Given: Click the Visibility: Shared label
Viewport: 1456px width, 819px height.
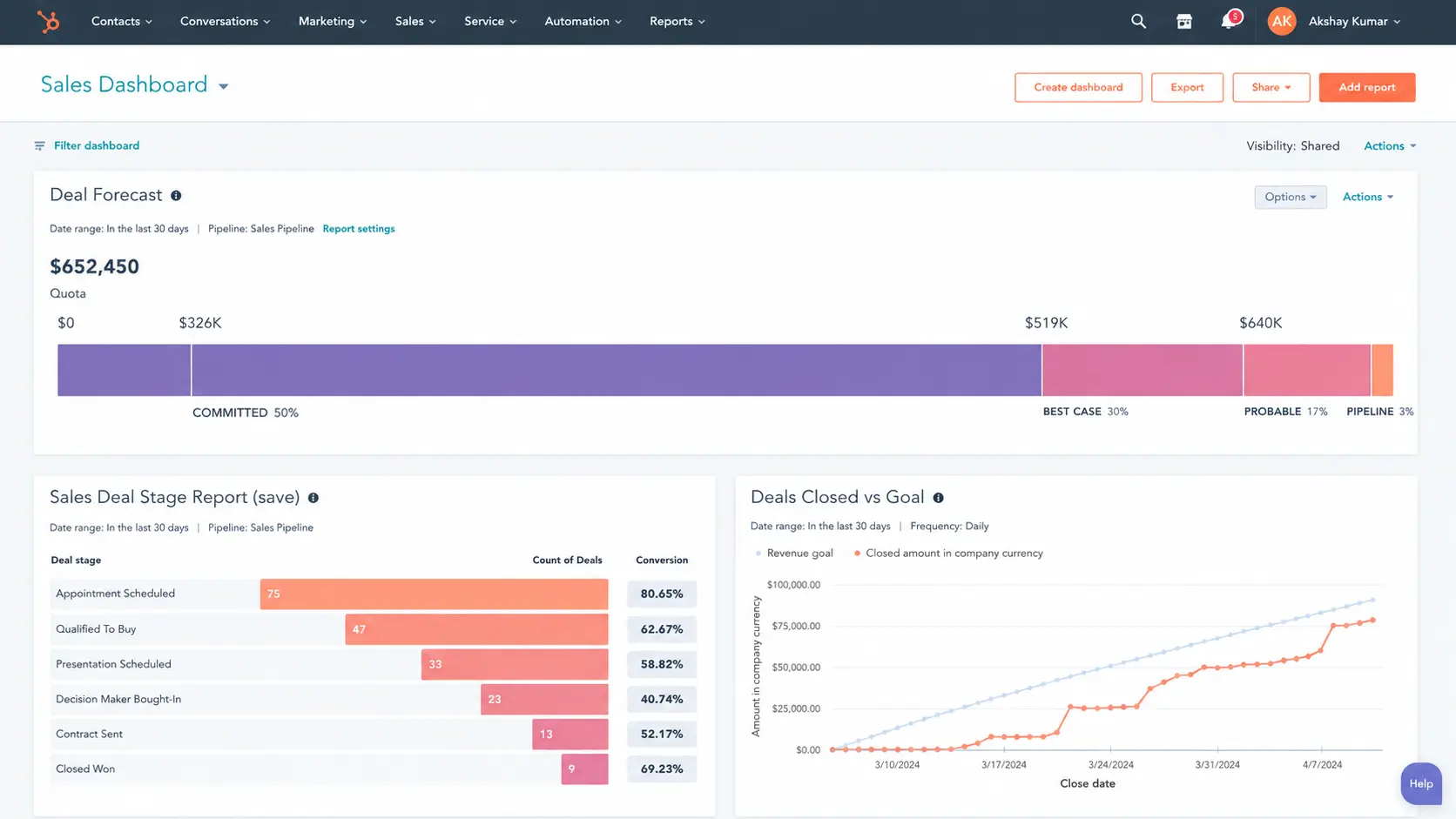Looking at the screenshot, I should tap(1292, 146).
